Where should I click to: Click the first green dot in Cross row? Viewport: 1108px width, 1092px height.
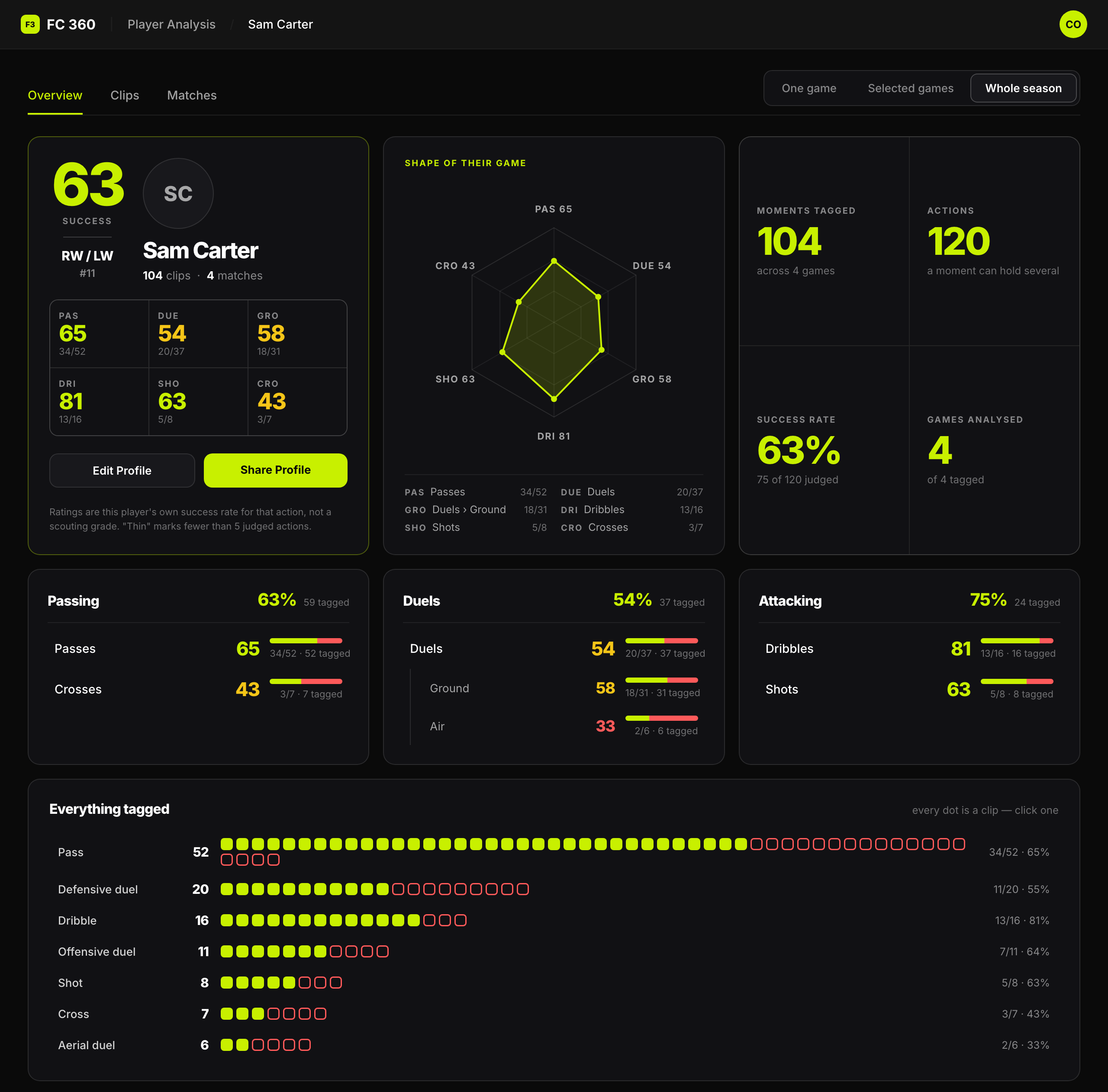click(x=226, y=1013)
